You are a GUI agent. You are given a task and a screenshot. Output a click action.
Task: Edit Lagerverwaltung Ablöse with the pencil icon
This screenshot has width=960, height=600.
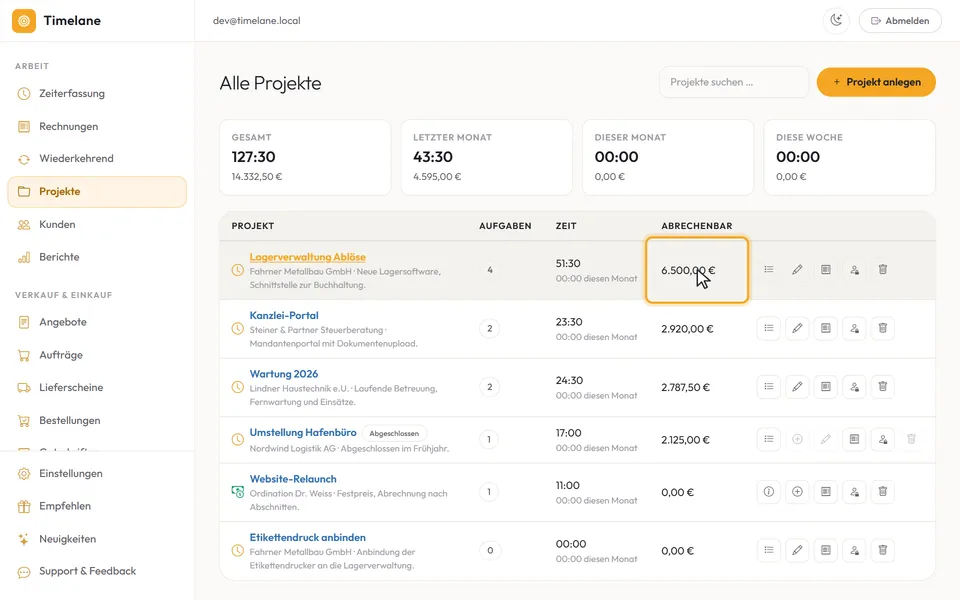coord(797,269)
